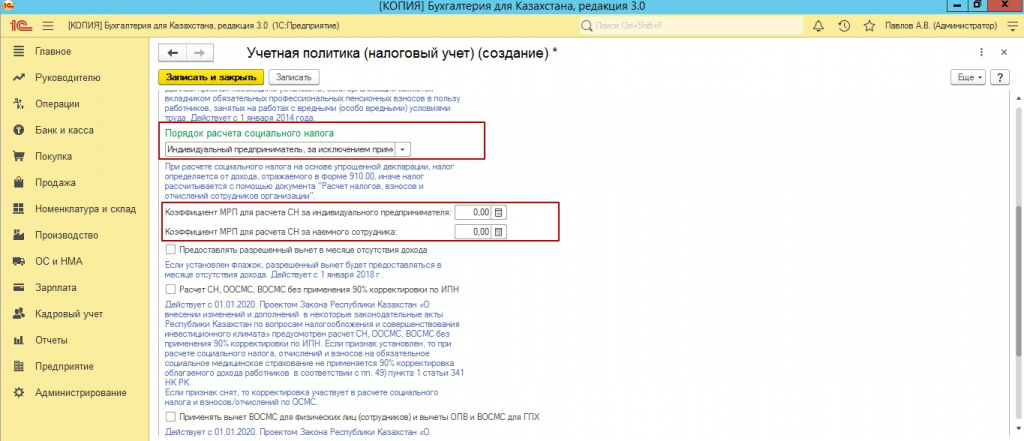Screen dimensions: 1024x441
Task: Edit hired employee MRP coefficient value
Action: (473, 232)
